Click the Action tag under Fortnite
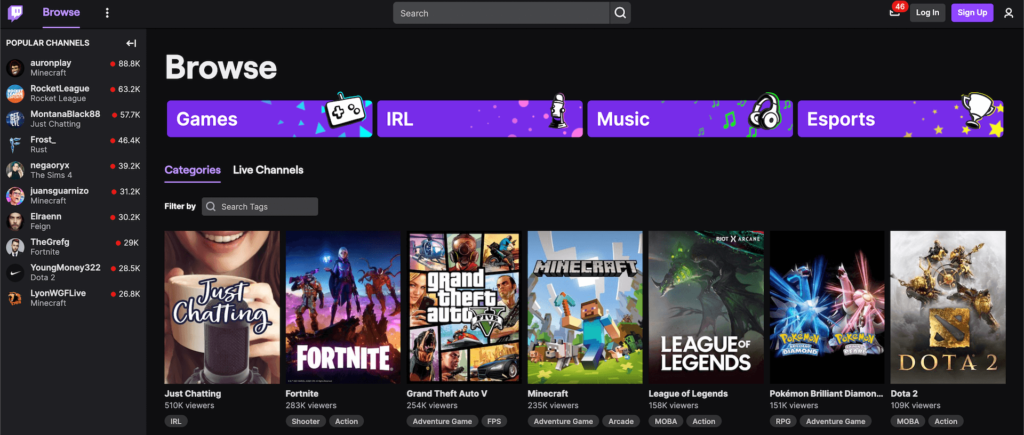The height and width of the screenshot is (435, 1024). (x=347, y=421)
